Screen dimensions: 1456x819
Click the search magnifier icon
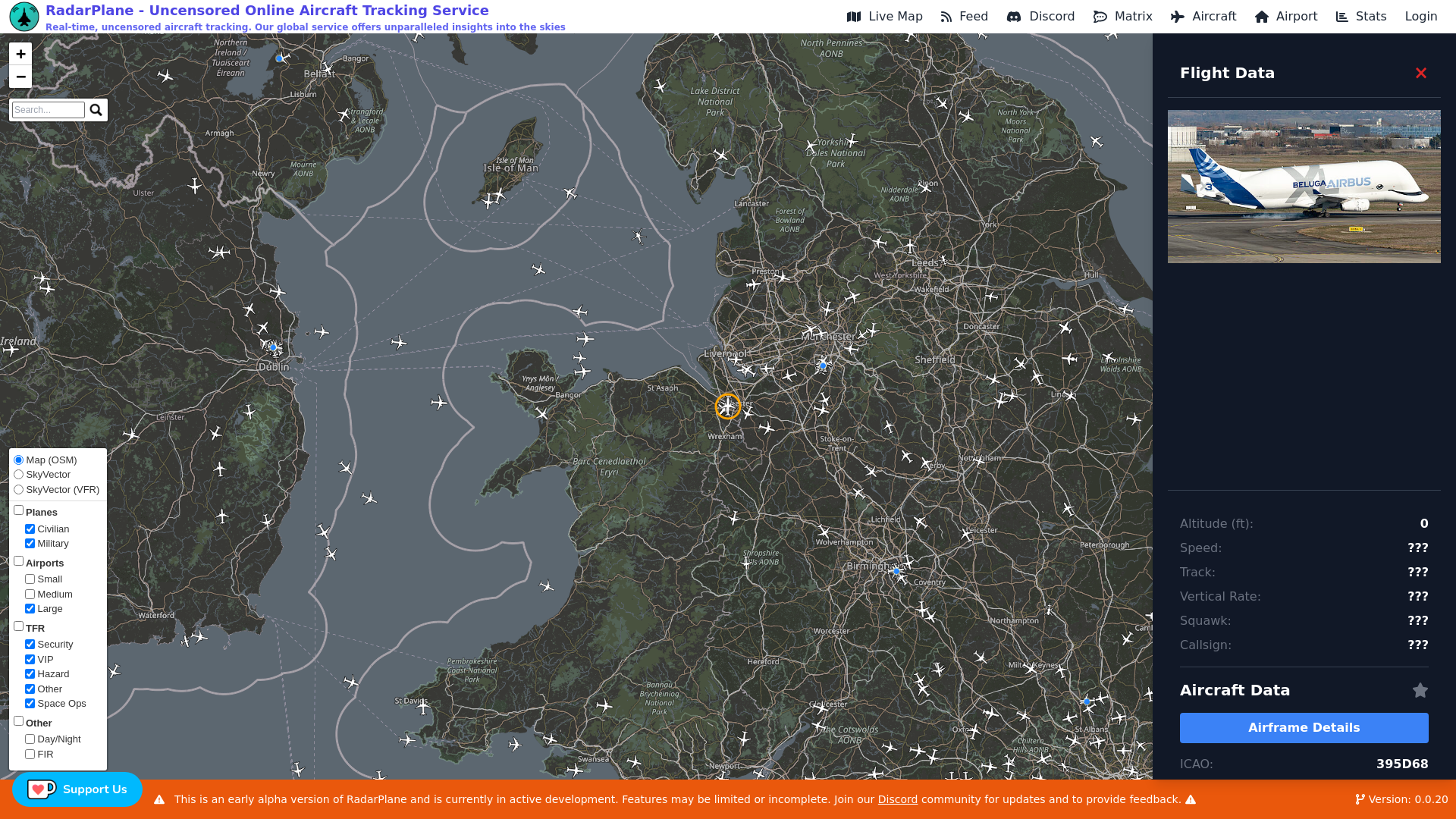click(96, 110)
